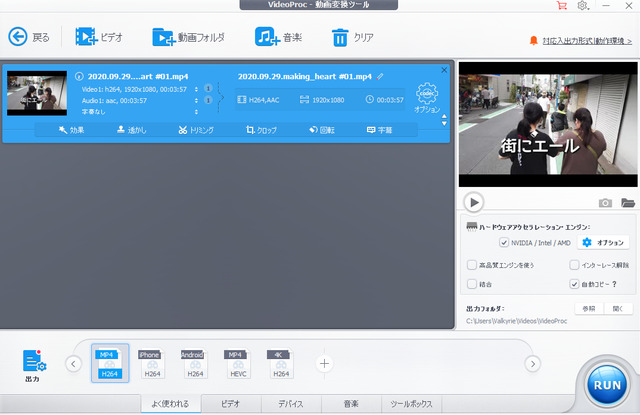Expand the 字幕なし subtitle selector arrows
This screenshot has height=415, width=640.
click(196, 111)
